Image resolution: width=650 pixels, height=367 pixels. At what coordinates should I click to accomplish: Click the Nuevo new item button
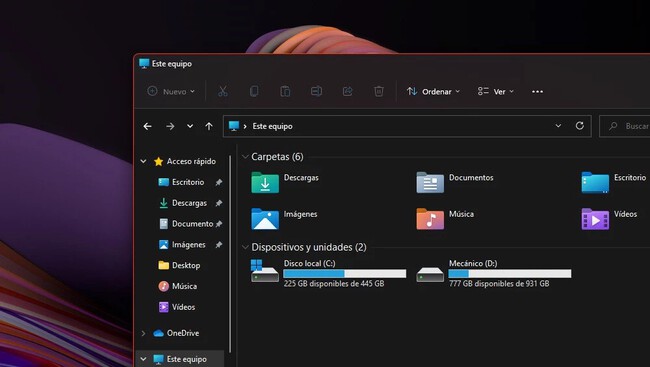coord(171,91)
